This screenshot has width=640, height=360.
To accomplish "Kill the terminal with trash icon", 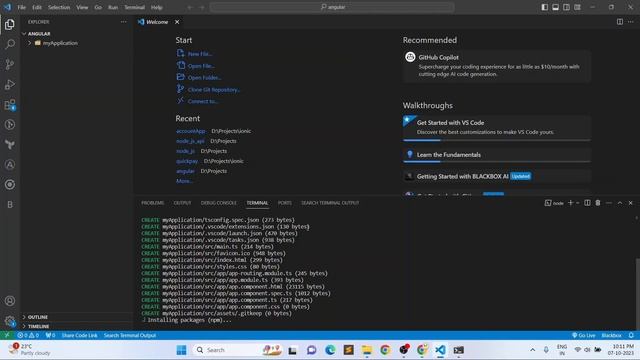I will (598, 203).
